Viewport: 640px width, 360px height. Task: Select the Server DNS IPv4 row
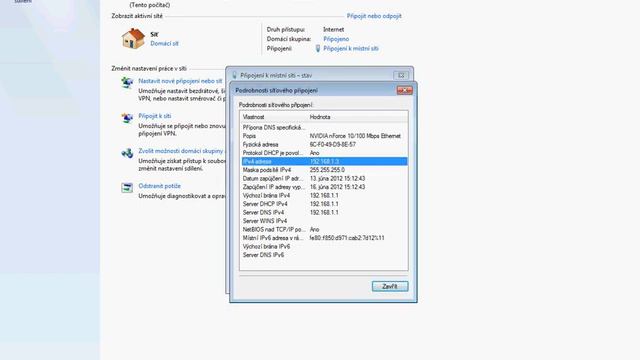coord(324,213)
